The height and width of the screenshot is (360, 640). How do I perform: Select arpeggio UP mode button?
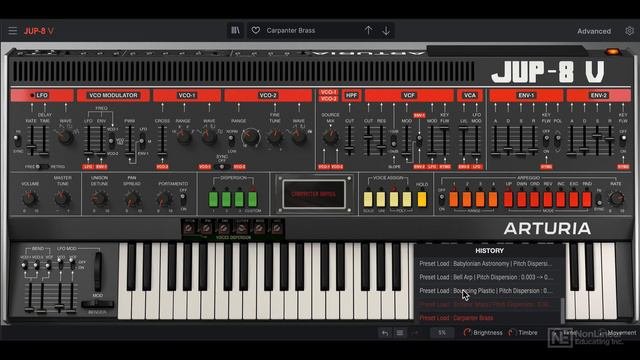coord(509,199)
